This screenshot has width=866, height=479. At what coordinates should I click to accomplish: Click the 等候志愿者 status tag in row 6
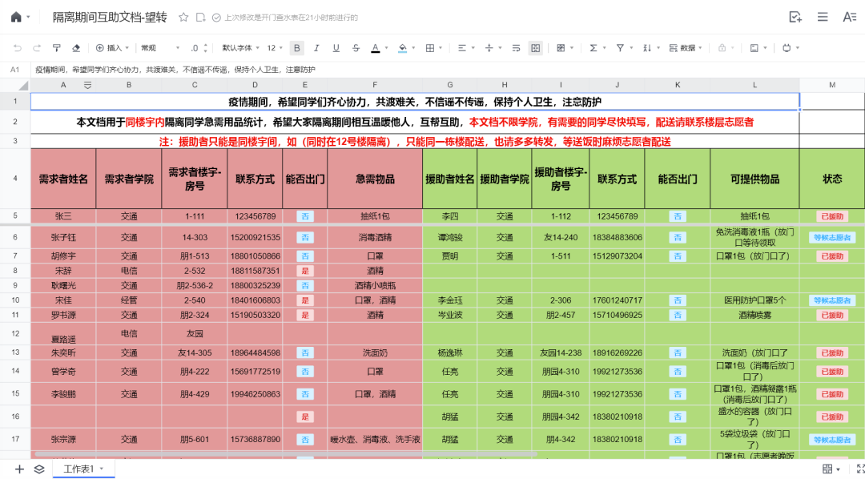831,237
